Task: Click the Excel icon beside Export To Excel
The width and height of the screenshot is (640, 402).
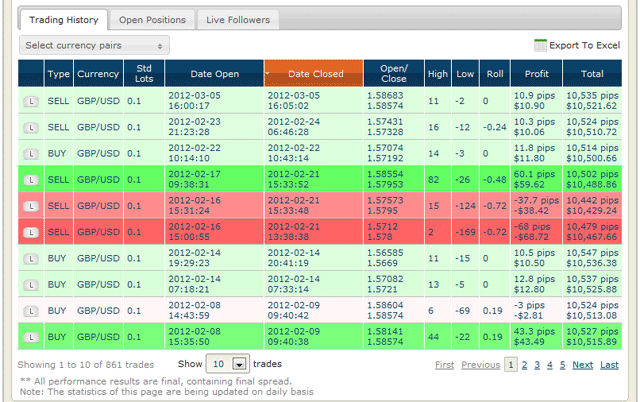Action: 540,45
